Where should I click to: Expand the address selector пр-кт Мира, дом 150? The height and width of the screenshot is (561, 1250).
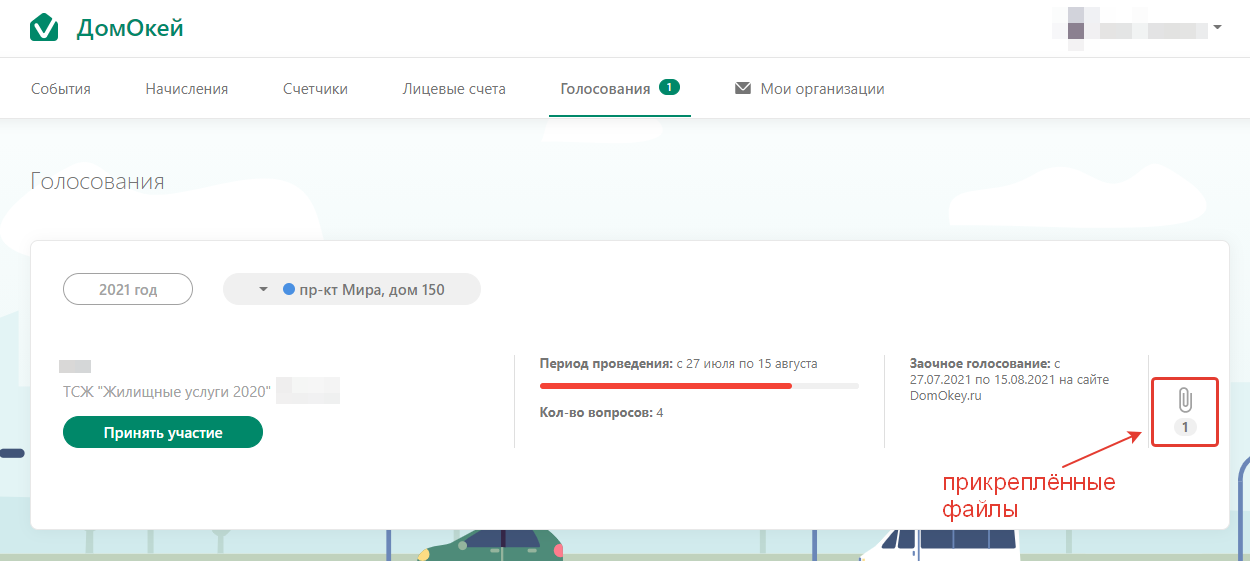352,290
